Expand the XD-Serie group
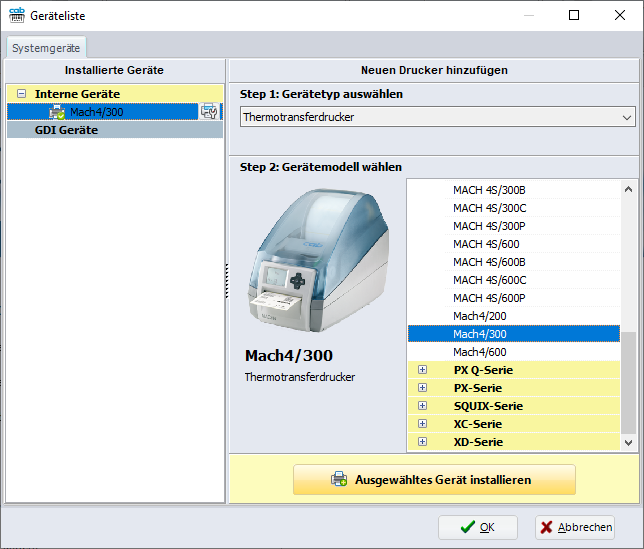The width and height of the screenshot is (644, 549). pyautogui.click(x=422, y=442)
